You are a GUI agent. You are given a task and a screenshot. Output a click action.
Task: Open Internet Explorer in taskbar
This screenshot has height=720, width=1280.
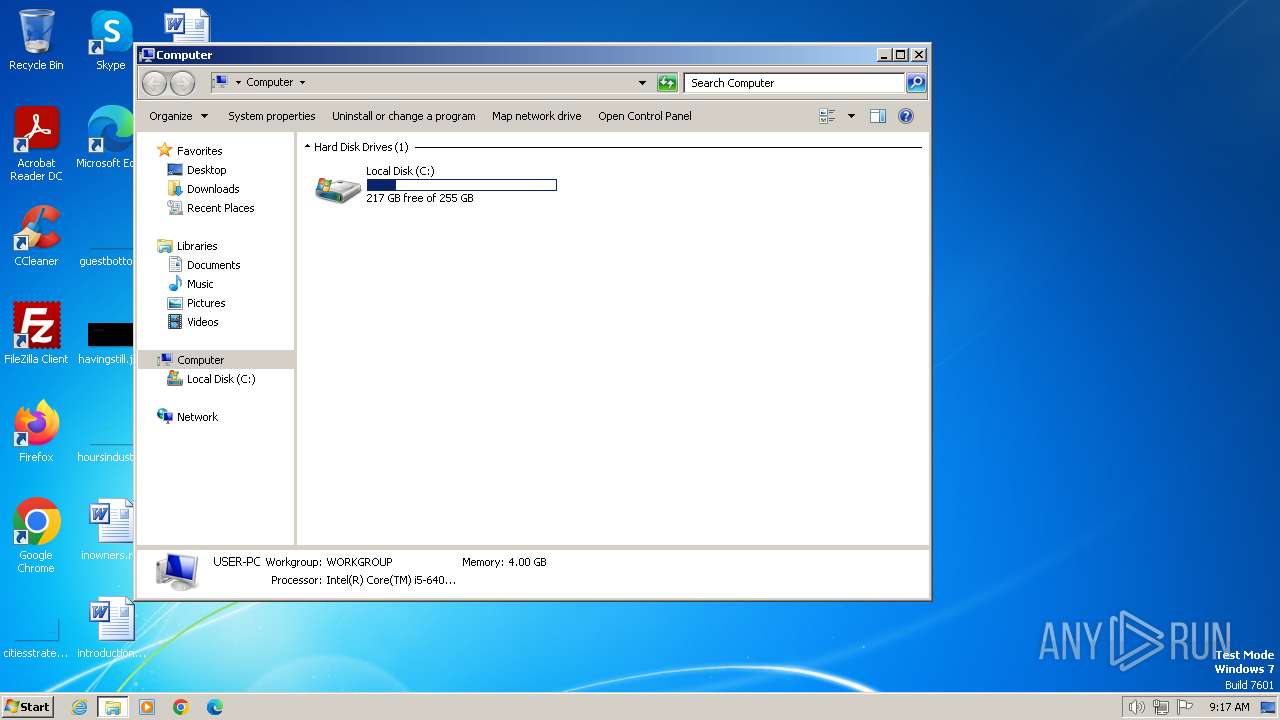pos(80,707)
